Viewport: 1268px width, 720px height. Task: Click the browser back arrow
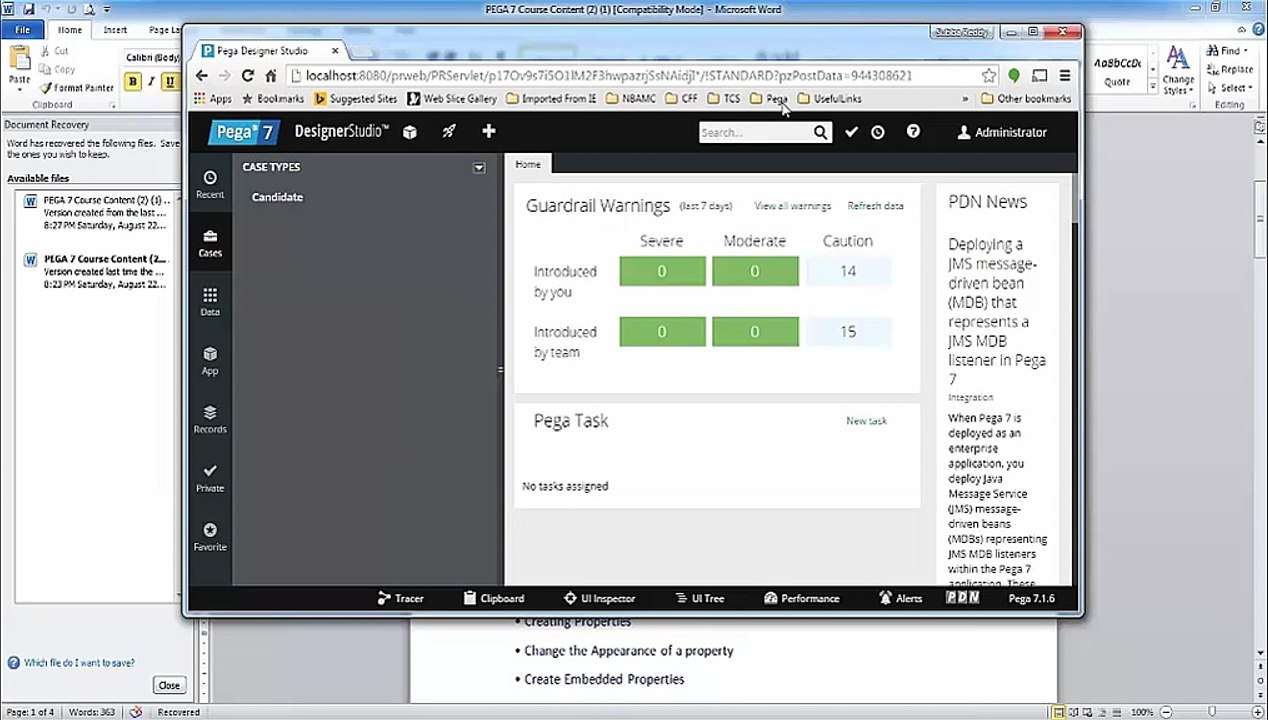[202, 76]
